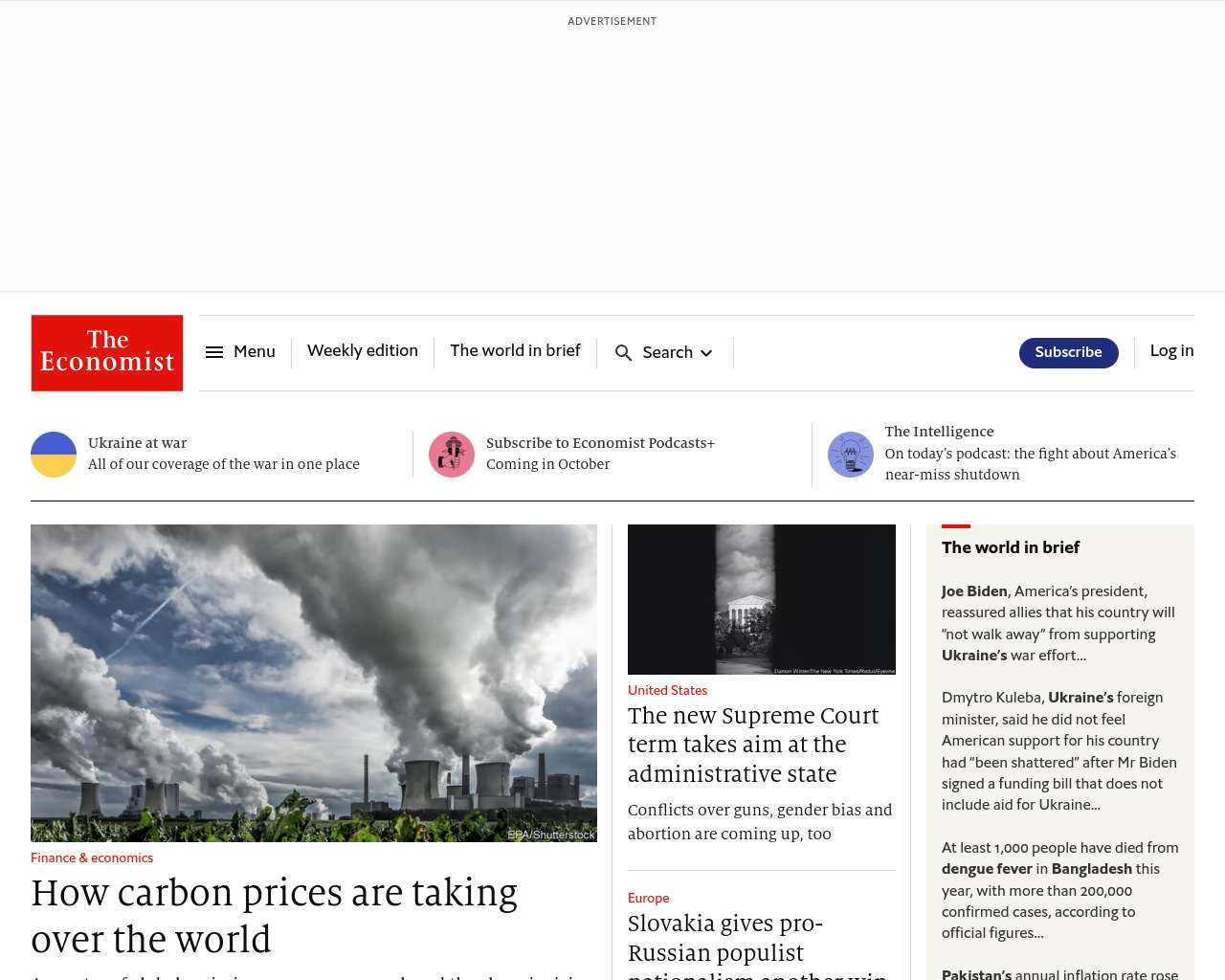Open The Intelligence podcast link
Screen dimensions: 1225x980
pos(939,432)
